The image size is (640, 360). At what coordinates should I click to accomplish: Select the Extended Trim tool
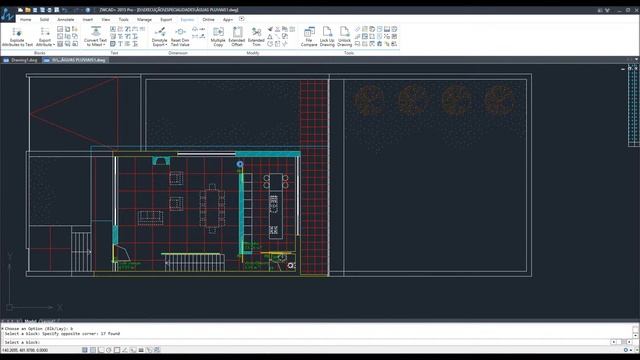256,37
